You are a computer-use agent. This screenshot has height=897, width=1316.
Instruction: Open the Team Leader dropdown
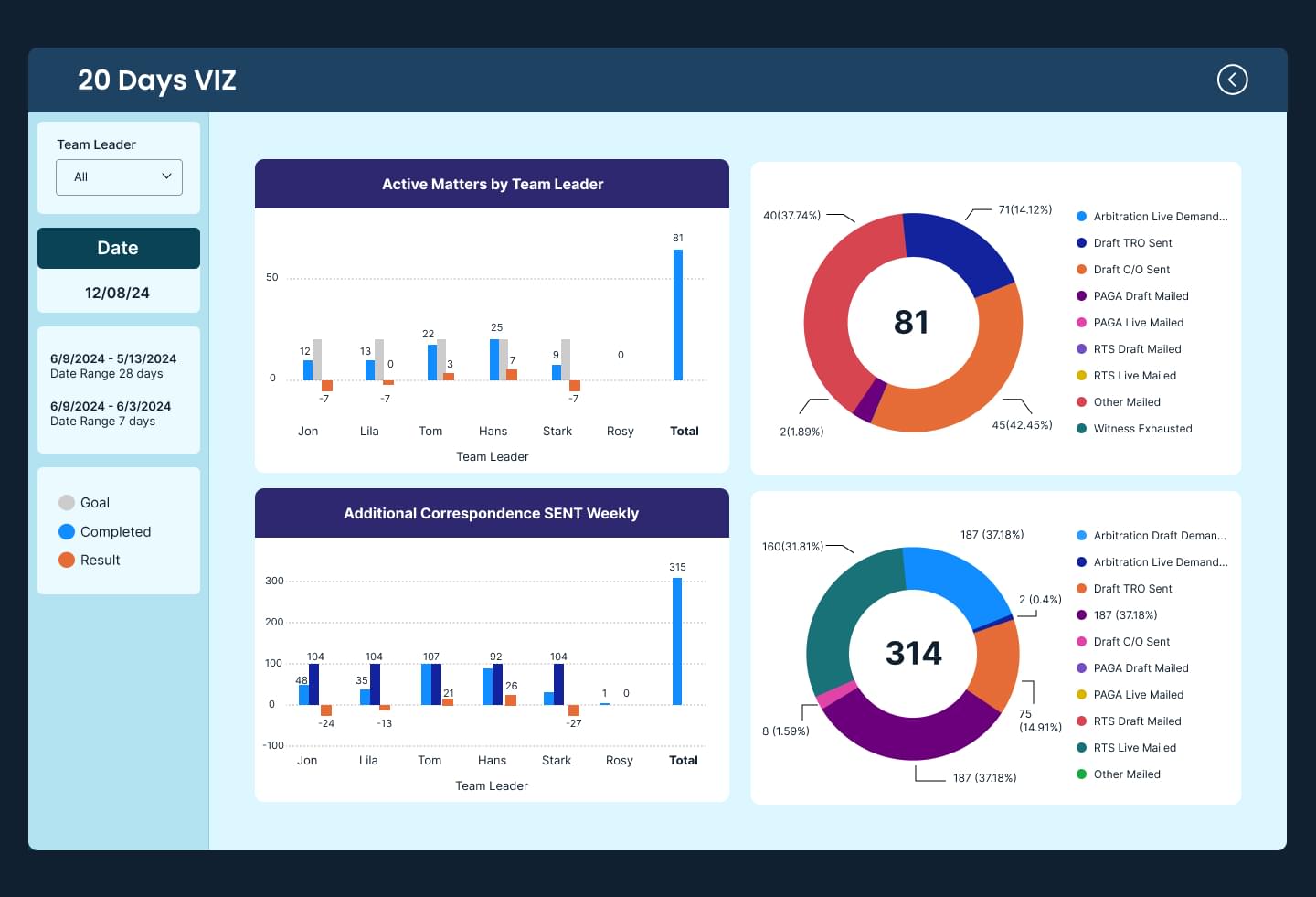[x=119, y=177]
